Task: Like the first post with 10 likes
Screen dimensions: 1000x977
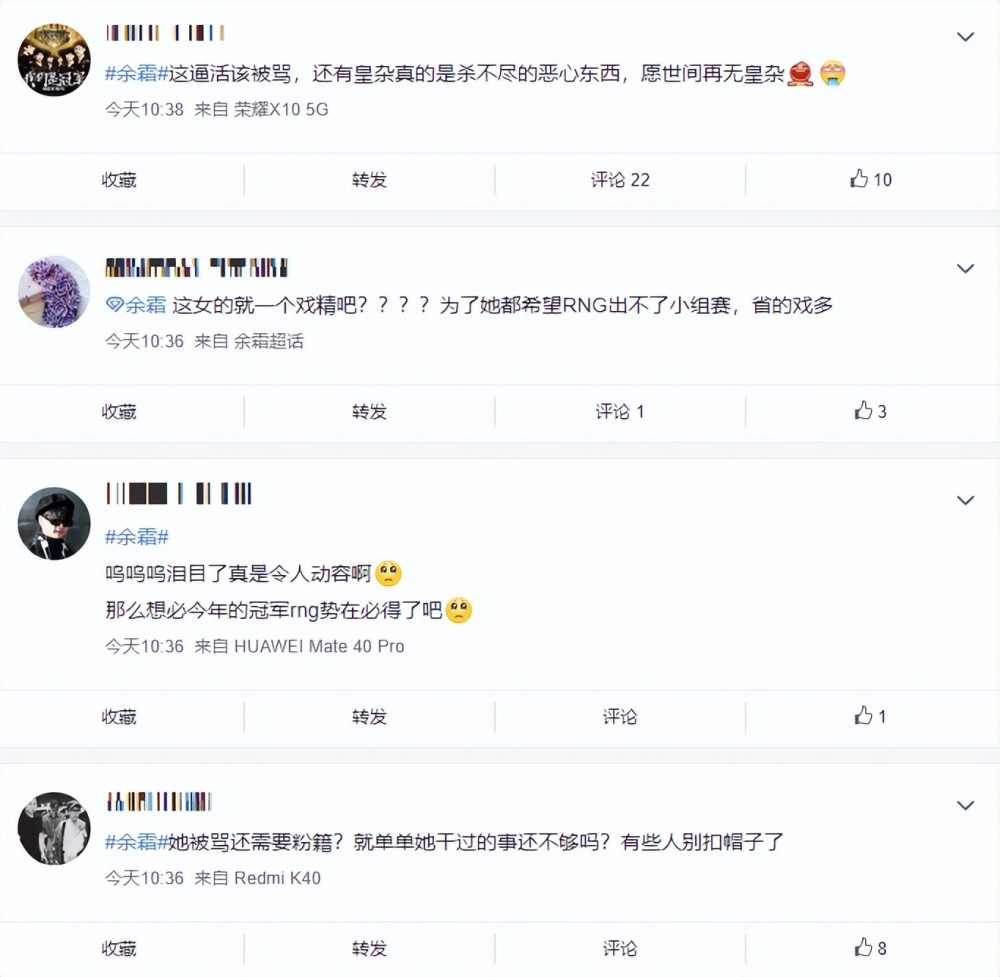Action: coord(869,180)
